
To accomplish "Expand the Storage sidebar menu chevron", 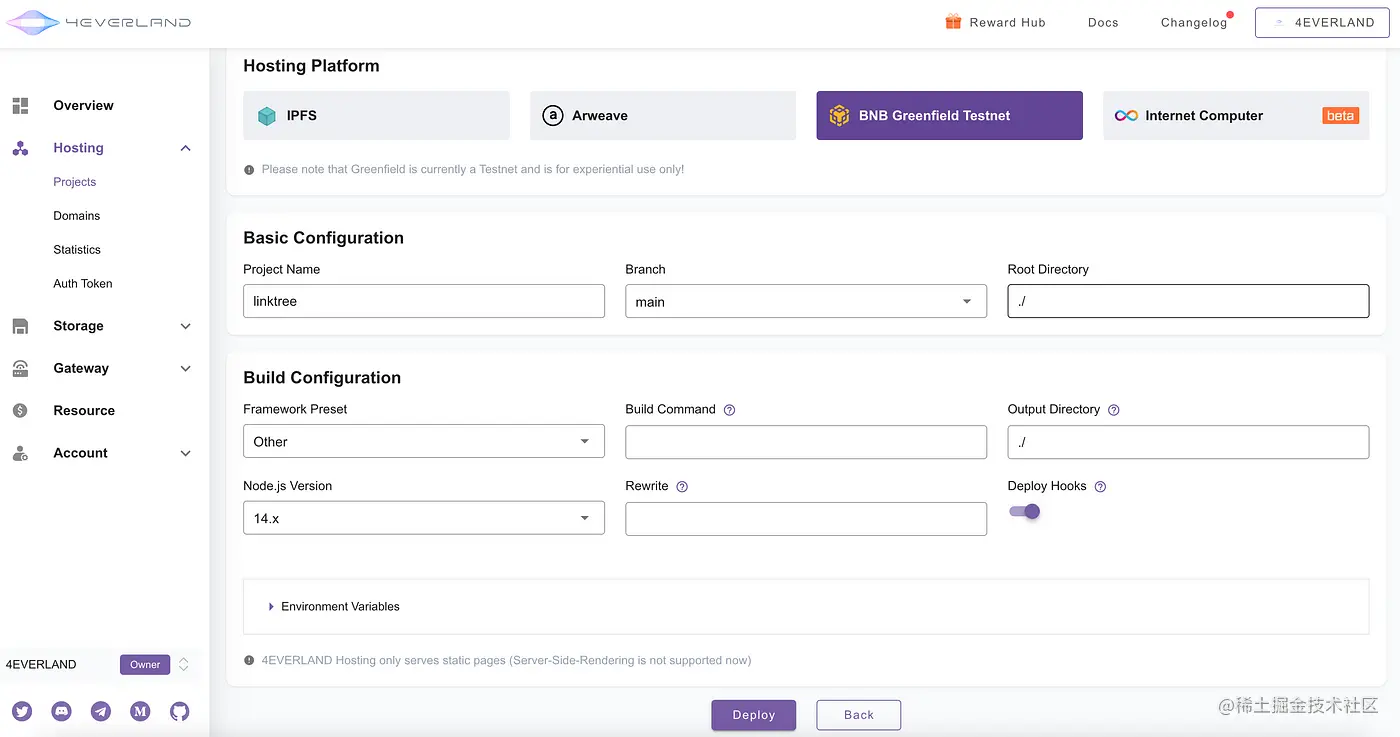I will tap(185, 326).
